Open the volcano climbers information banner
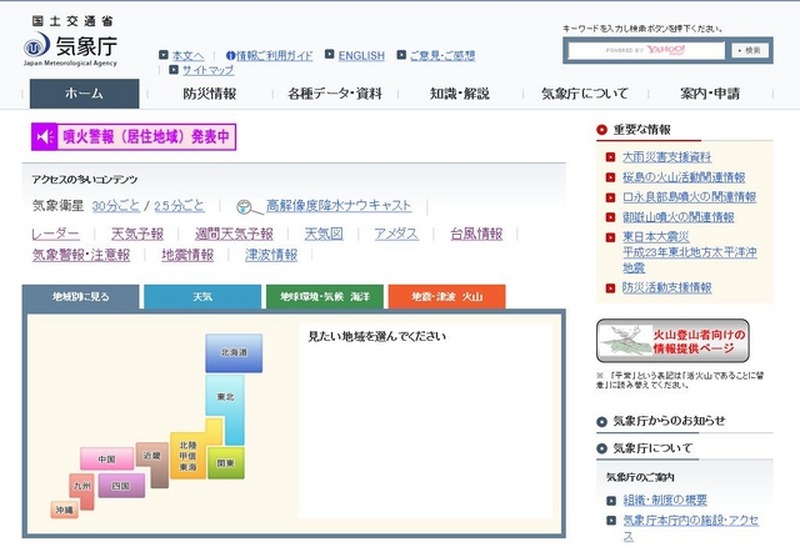The width and height of the screenshot is (800, 547). (x=672, y=341)
